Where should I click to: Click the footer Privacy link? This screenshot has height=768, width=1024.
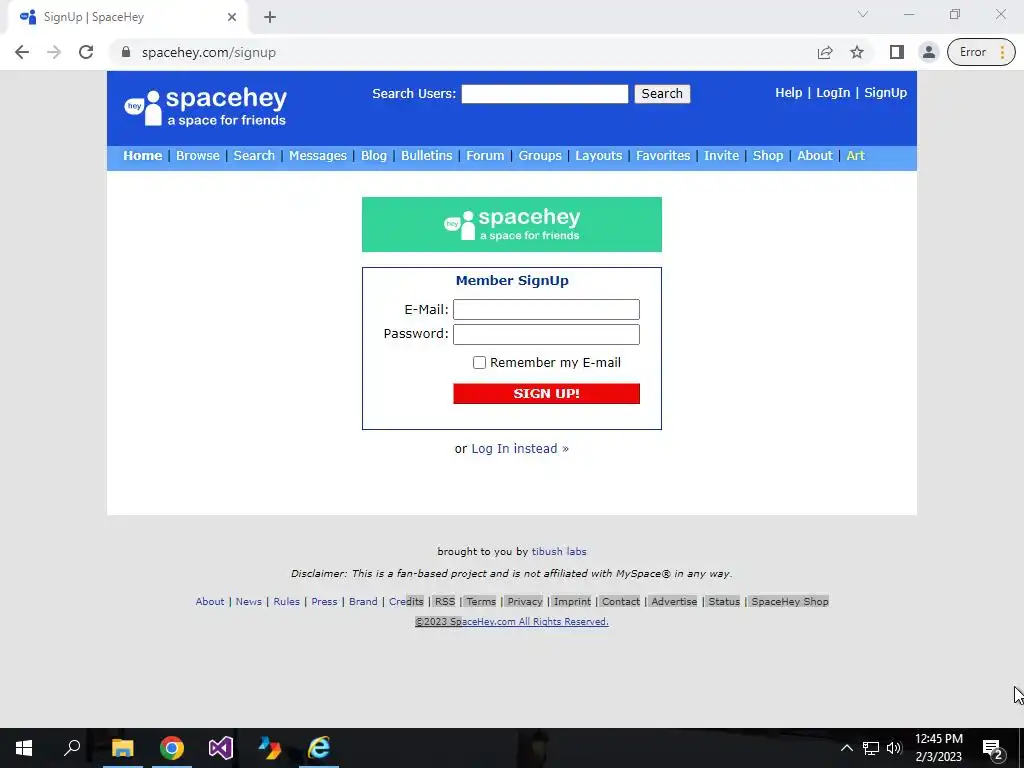tap(524, 601)
